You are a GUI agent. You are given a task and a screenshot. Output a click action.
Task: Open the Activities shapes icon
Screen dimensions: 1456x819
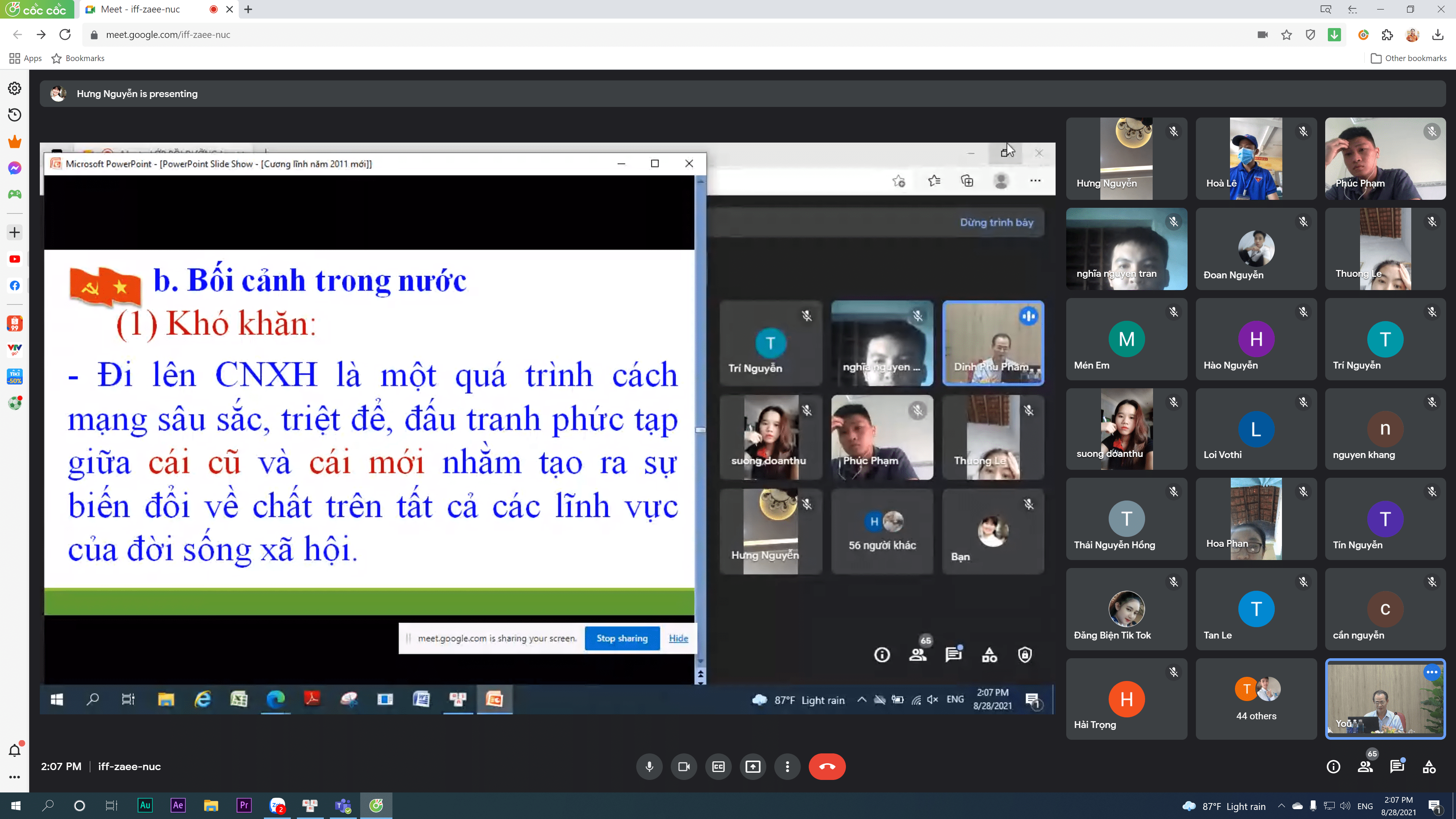(1429, 766)
